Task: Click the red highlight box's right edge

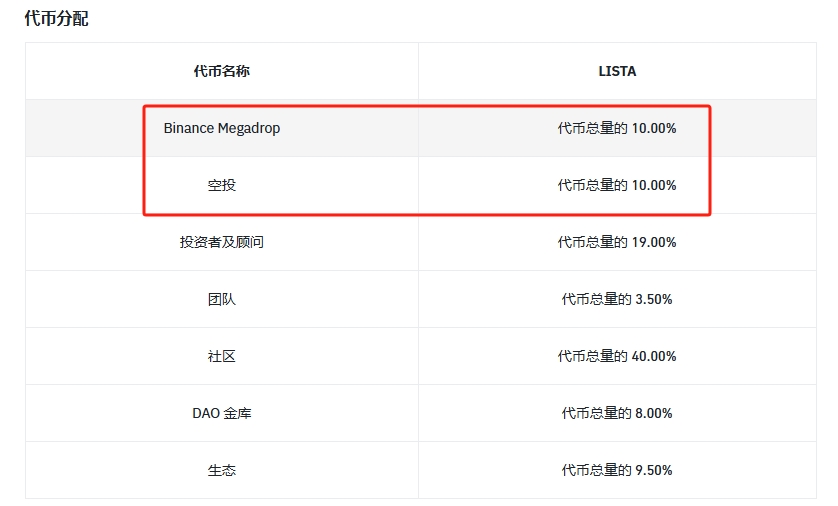Action: [x=709, y=160]
